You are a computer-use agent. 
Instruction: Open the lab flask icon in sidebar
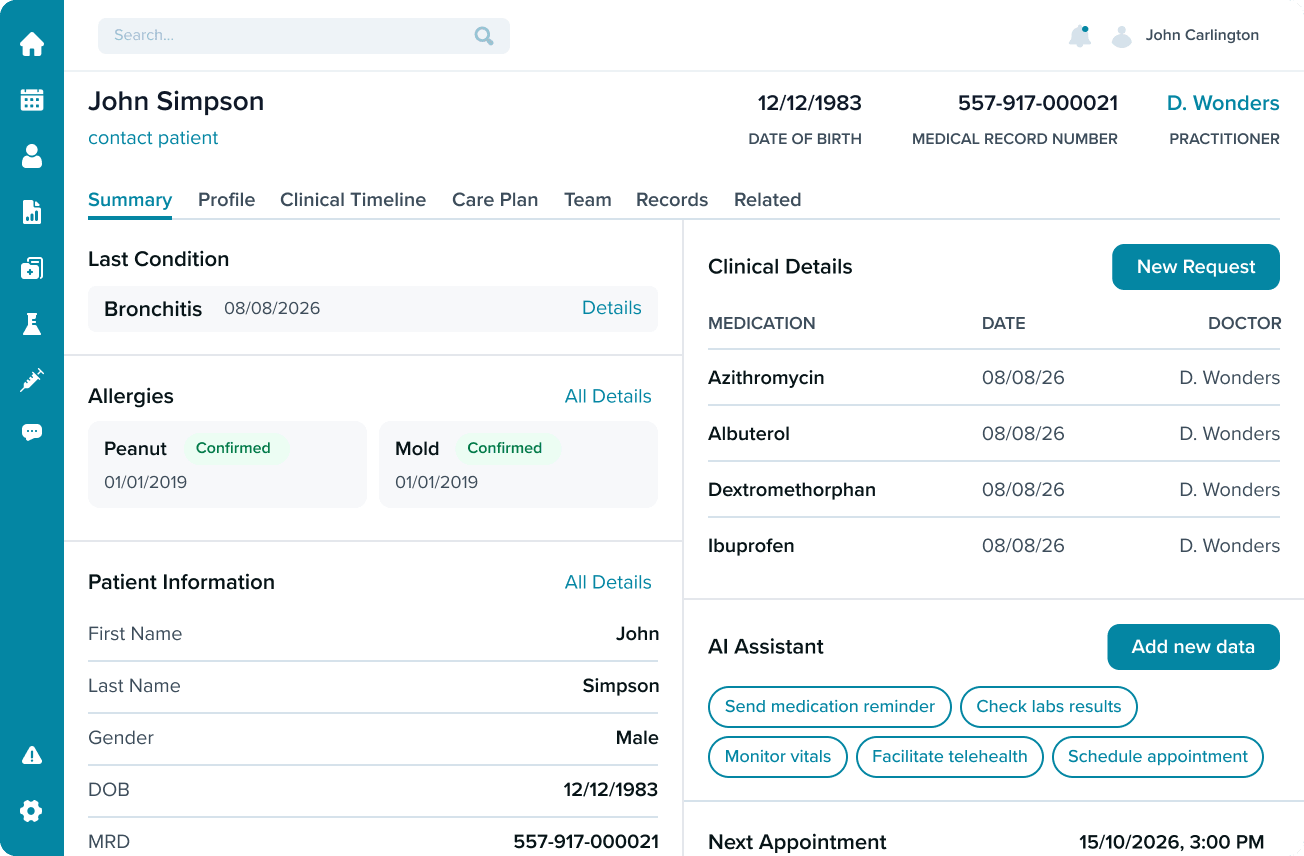(x=32, y=324)
